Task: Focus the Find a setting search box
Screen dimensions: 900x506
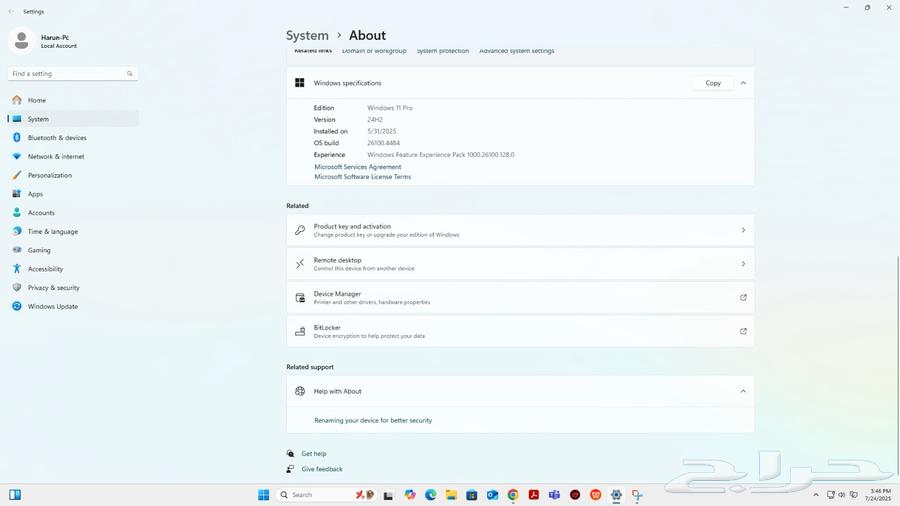Action: (73, 73)
